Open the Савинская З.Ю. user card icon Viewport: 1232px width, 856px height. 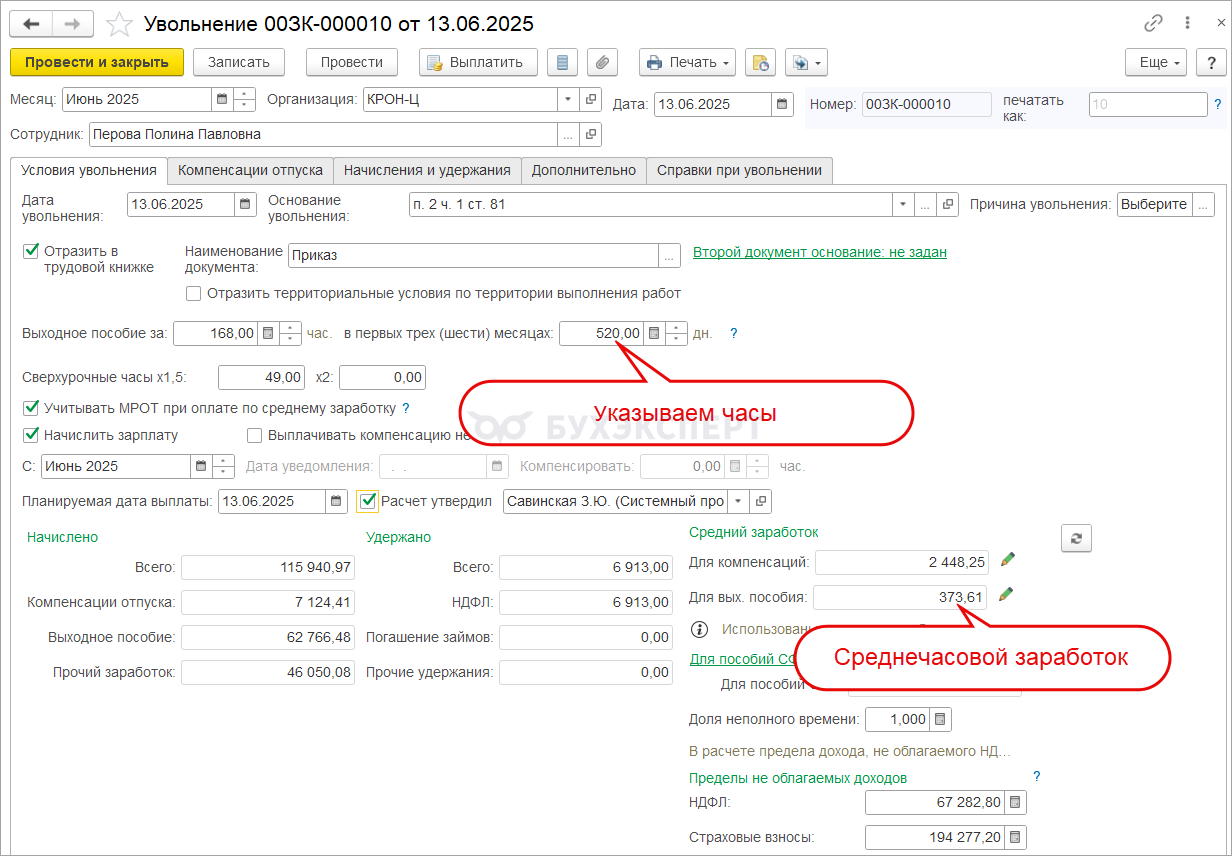tap(761, 501)
